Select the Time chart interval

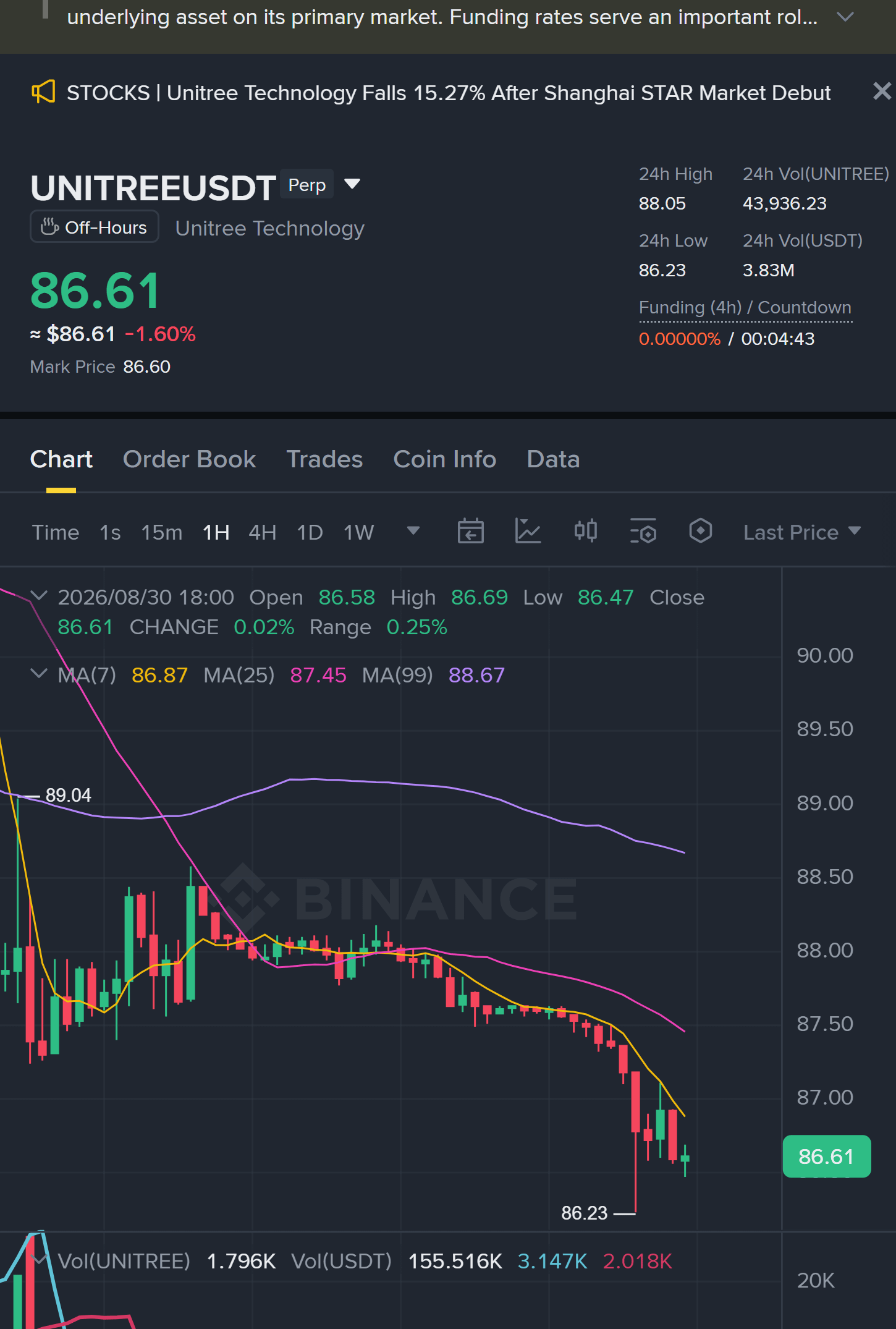(56, 532)
